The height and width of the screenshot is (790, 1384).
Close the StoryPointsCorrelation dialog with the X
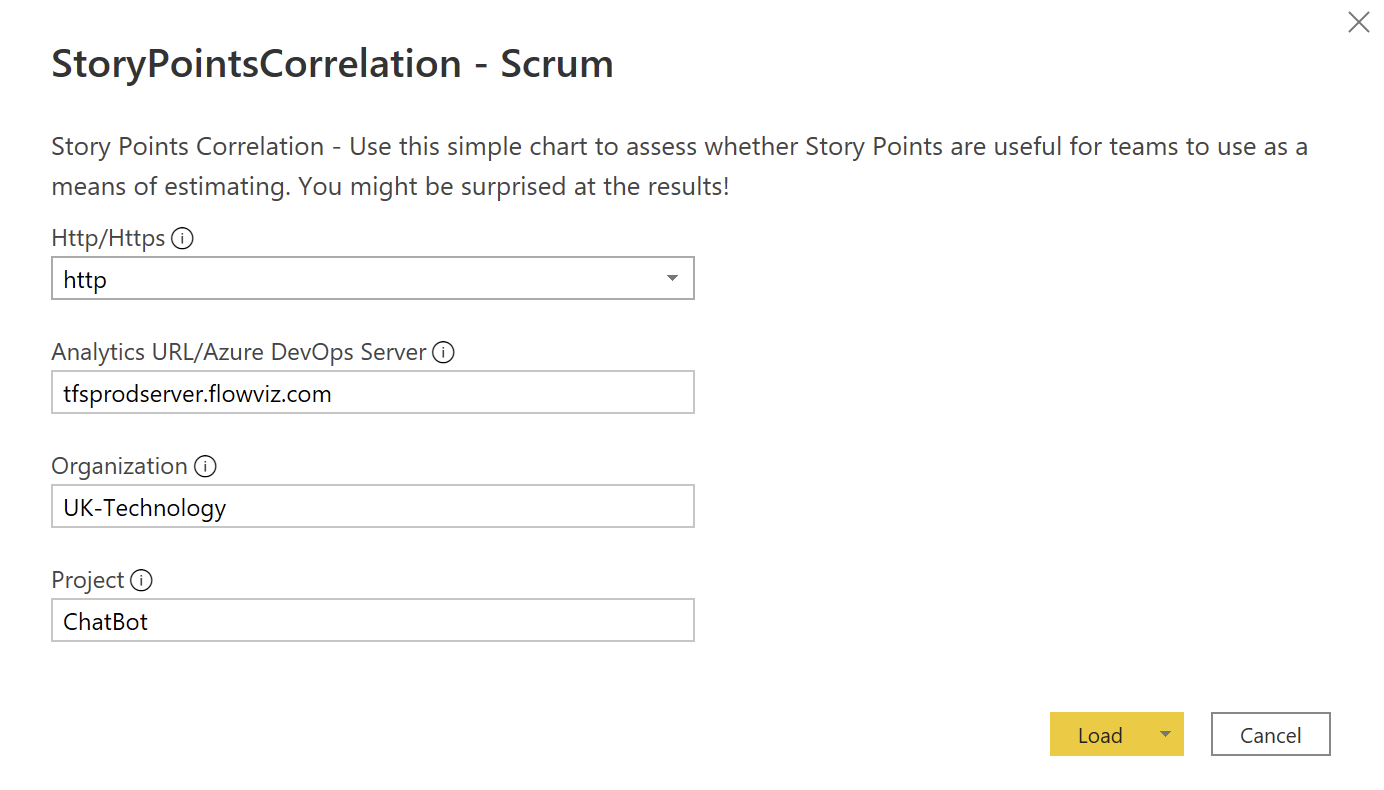(x=1358, y=23)
